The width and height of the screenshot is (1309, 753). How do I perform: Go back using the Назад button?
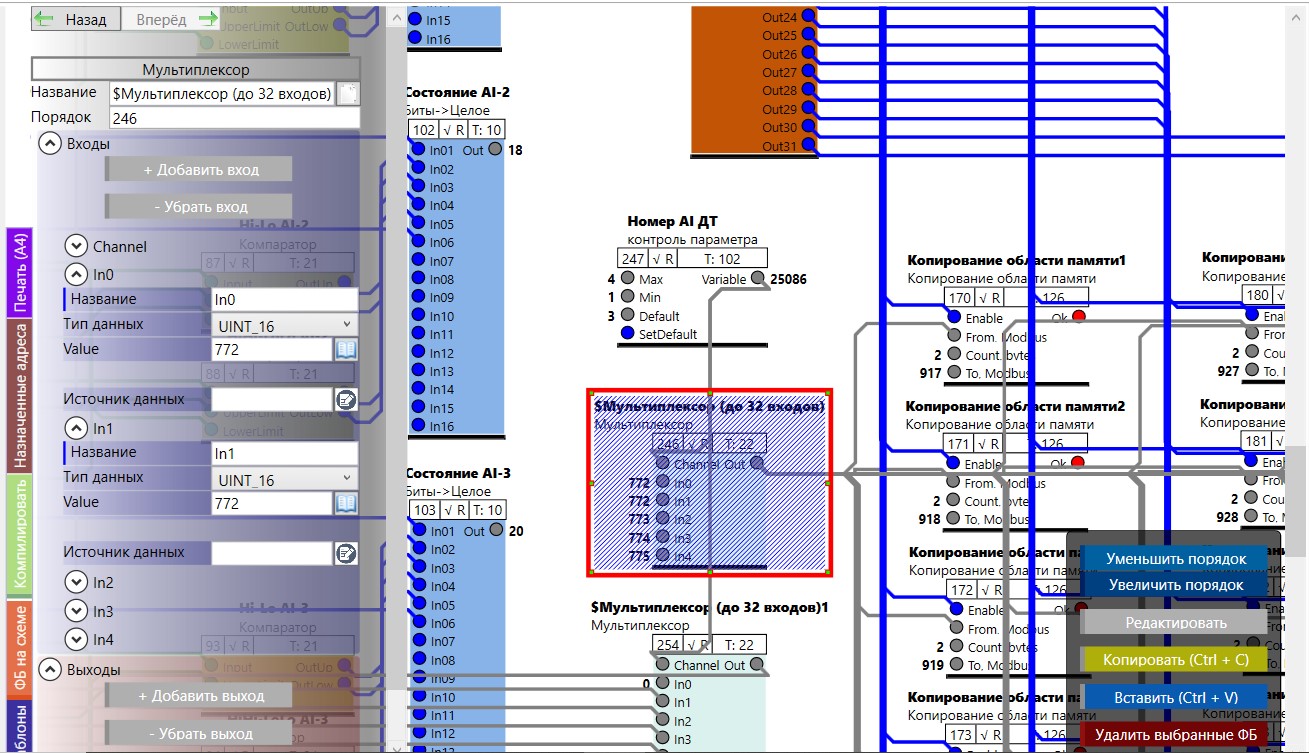[x=76, y=19]
